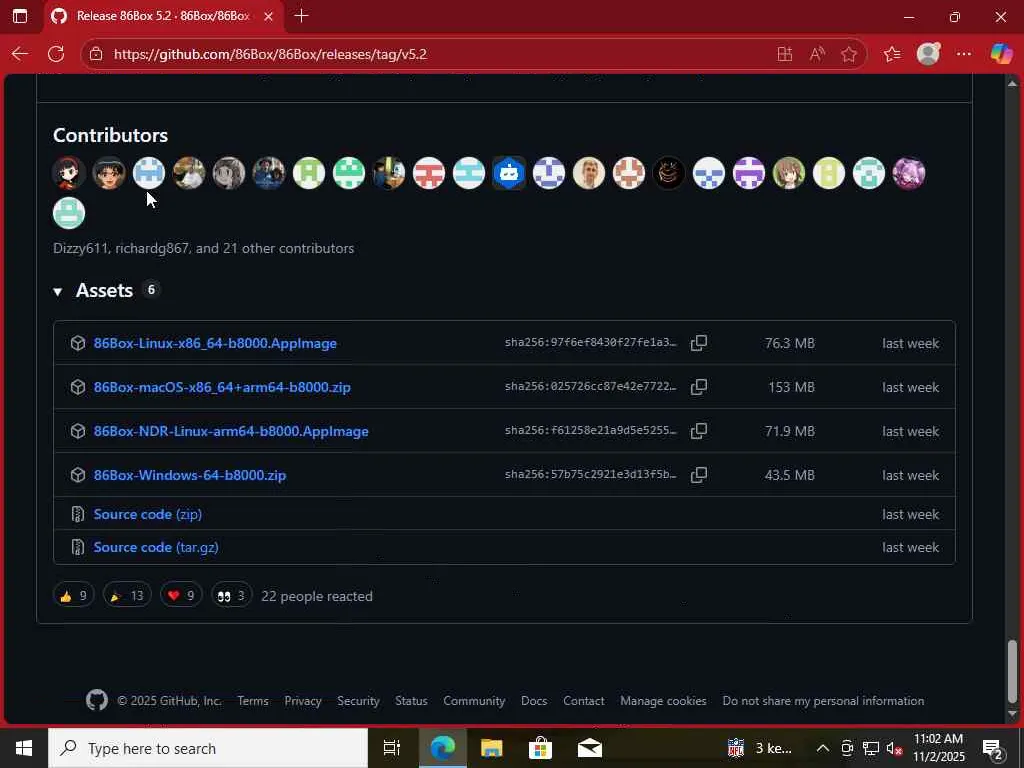Click the Type here to search box
Screen dimensions: 1024x768
[208, 748]
